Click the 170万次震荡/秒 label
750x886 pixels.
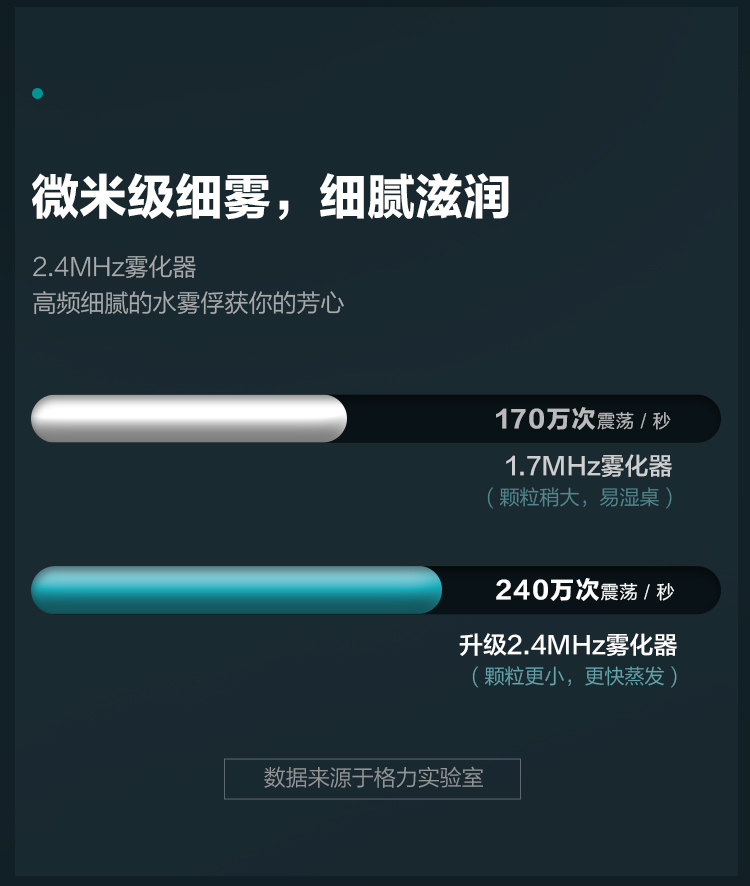583,420
